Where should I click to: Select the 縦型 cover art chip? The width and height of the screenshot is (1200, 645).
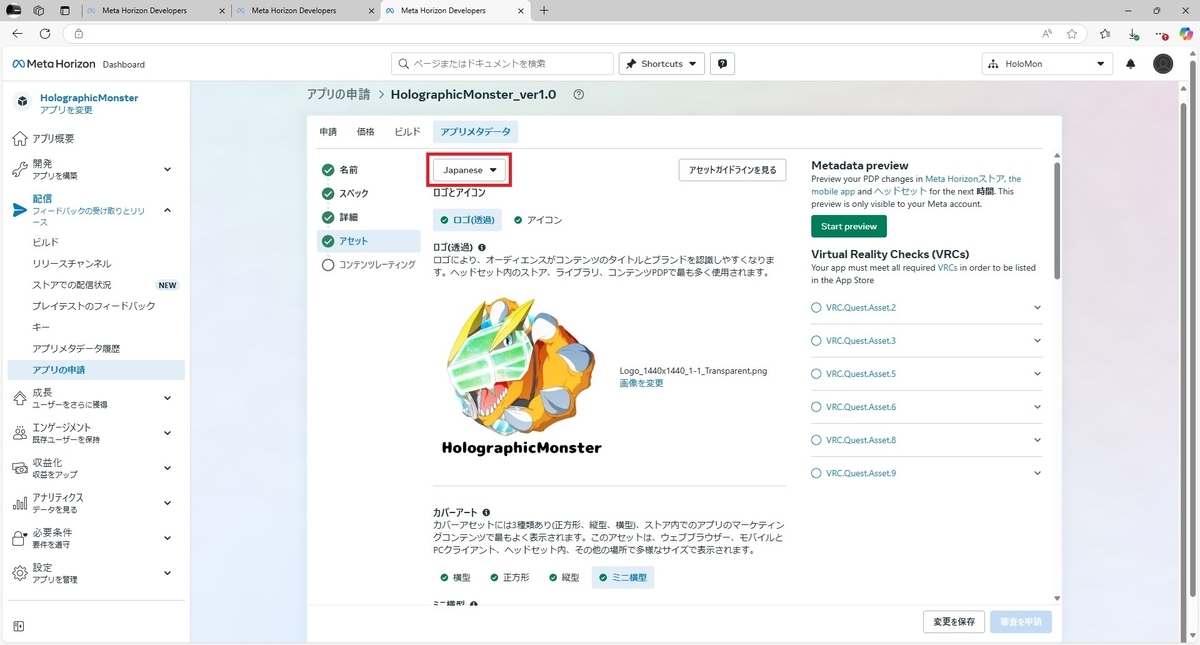click(x=563, y=578)
